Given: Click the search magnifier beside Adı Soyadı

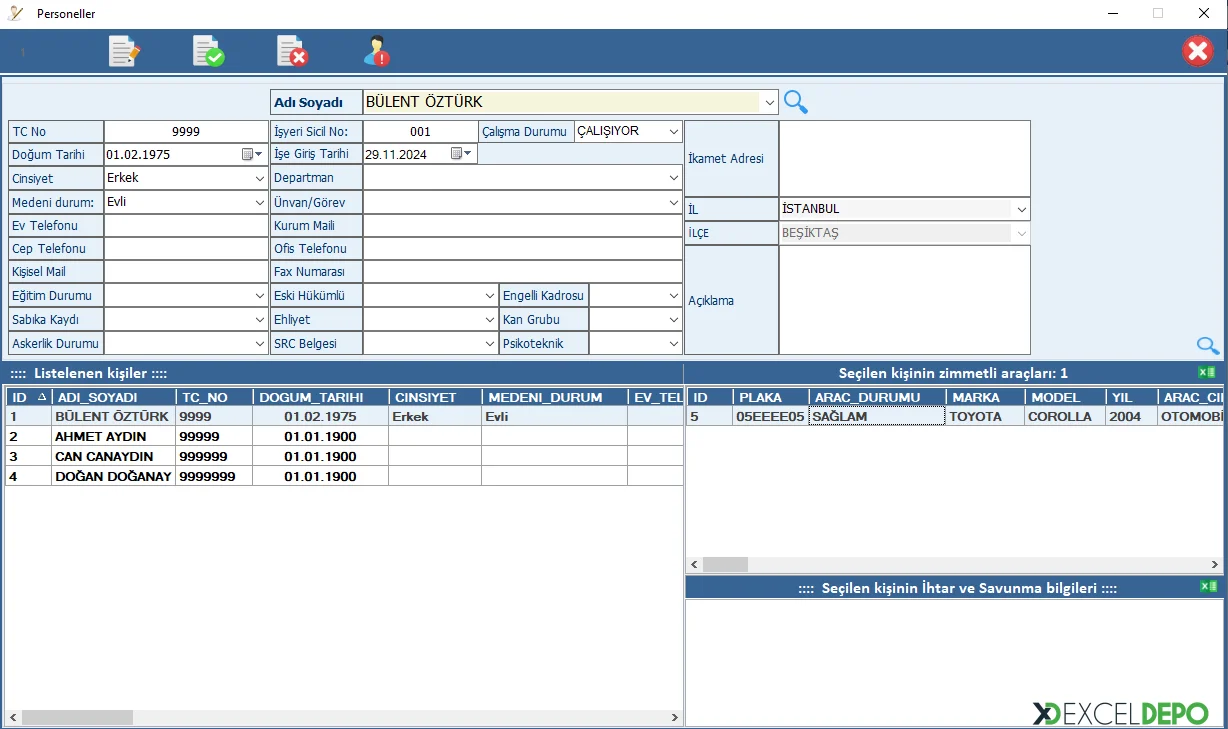Looking at the screenshot, I should coord(795,101).
